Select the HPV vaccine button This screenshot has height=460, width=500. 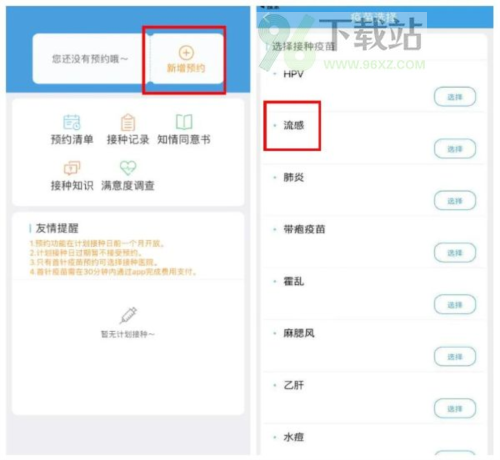coord(455,97)
